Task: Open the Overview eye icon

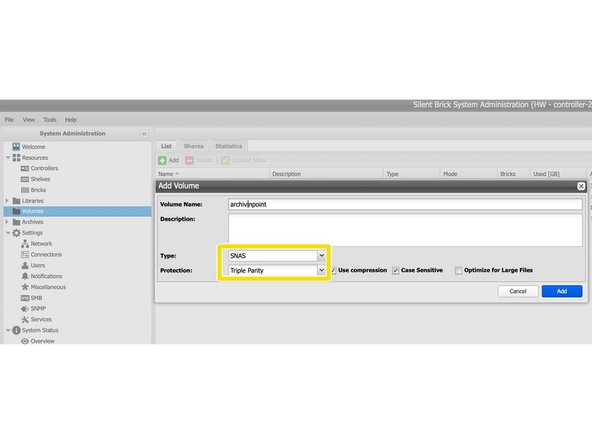Action: (x=25, y=341)
